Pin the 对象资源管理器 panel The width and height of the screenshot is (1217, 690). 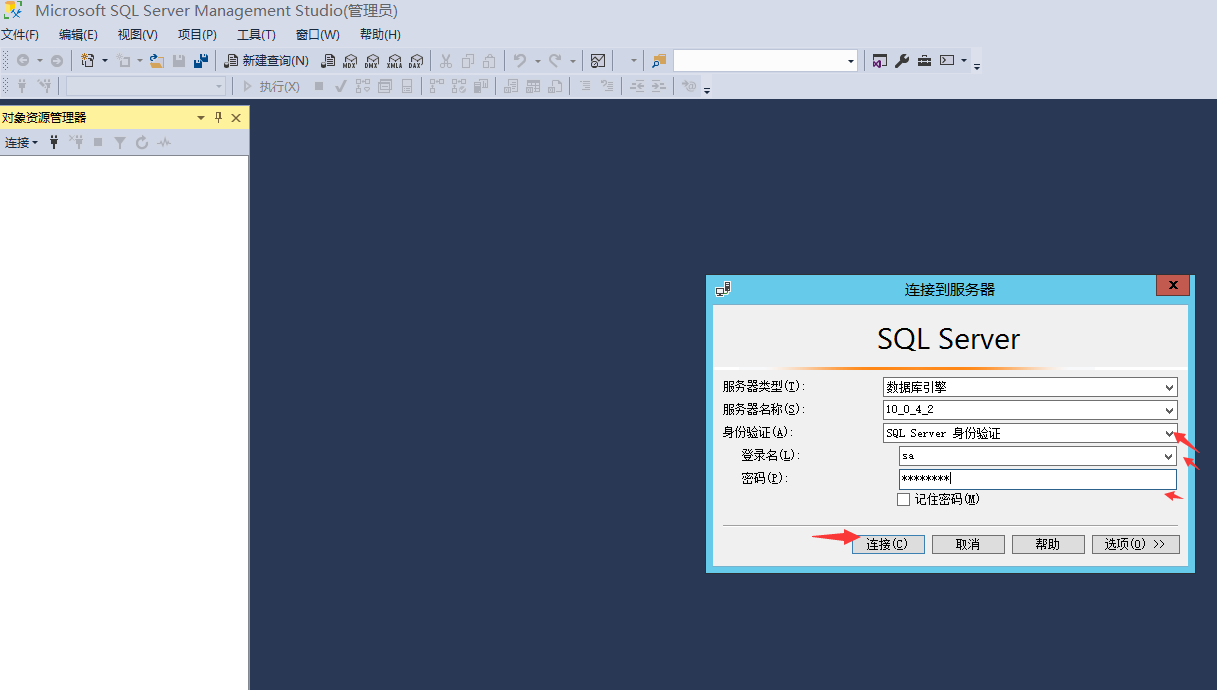(219, 118)
